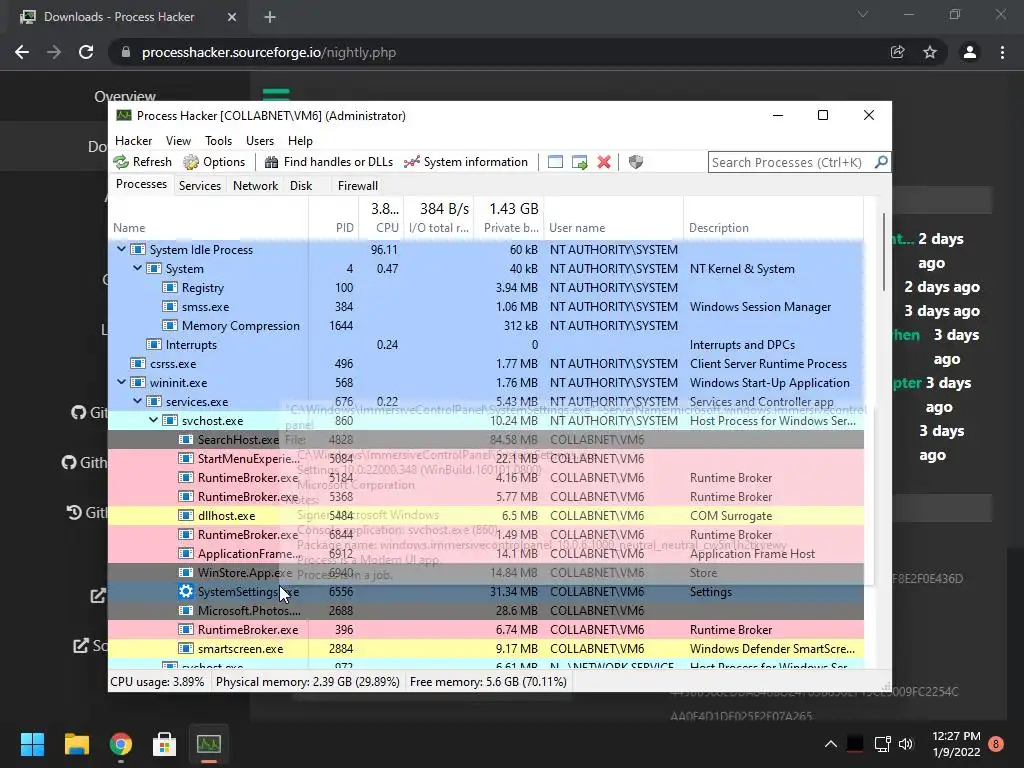Collapse the services.exe tree node

click(x=137, y=401)
